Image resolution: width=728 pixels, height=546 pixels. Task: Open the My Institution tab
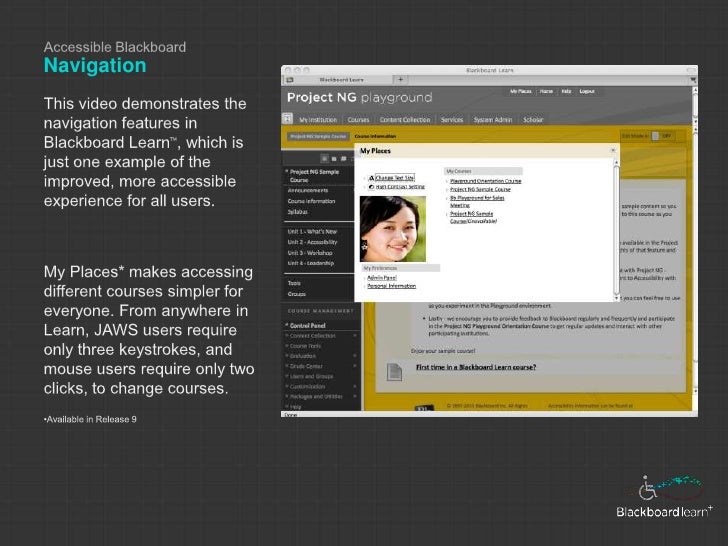pos(318,120)
